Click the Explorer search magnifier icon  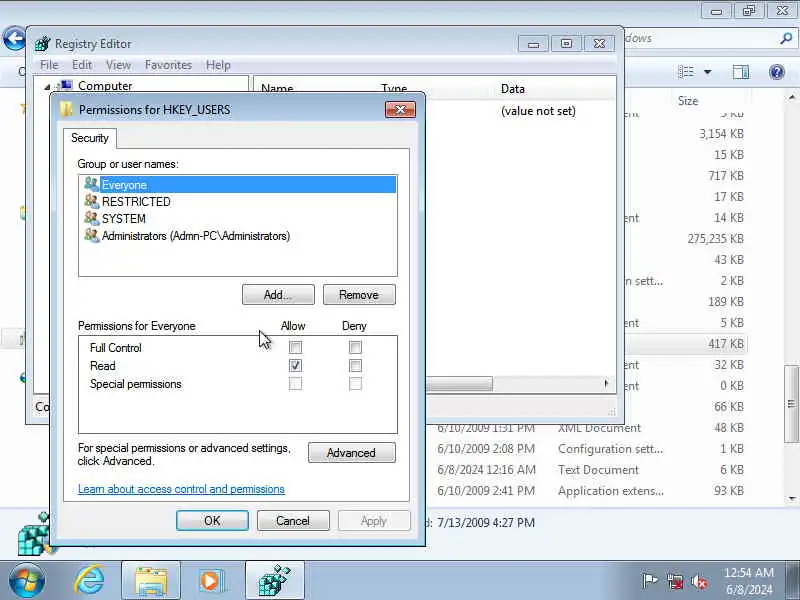(x=786, y=38)
